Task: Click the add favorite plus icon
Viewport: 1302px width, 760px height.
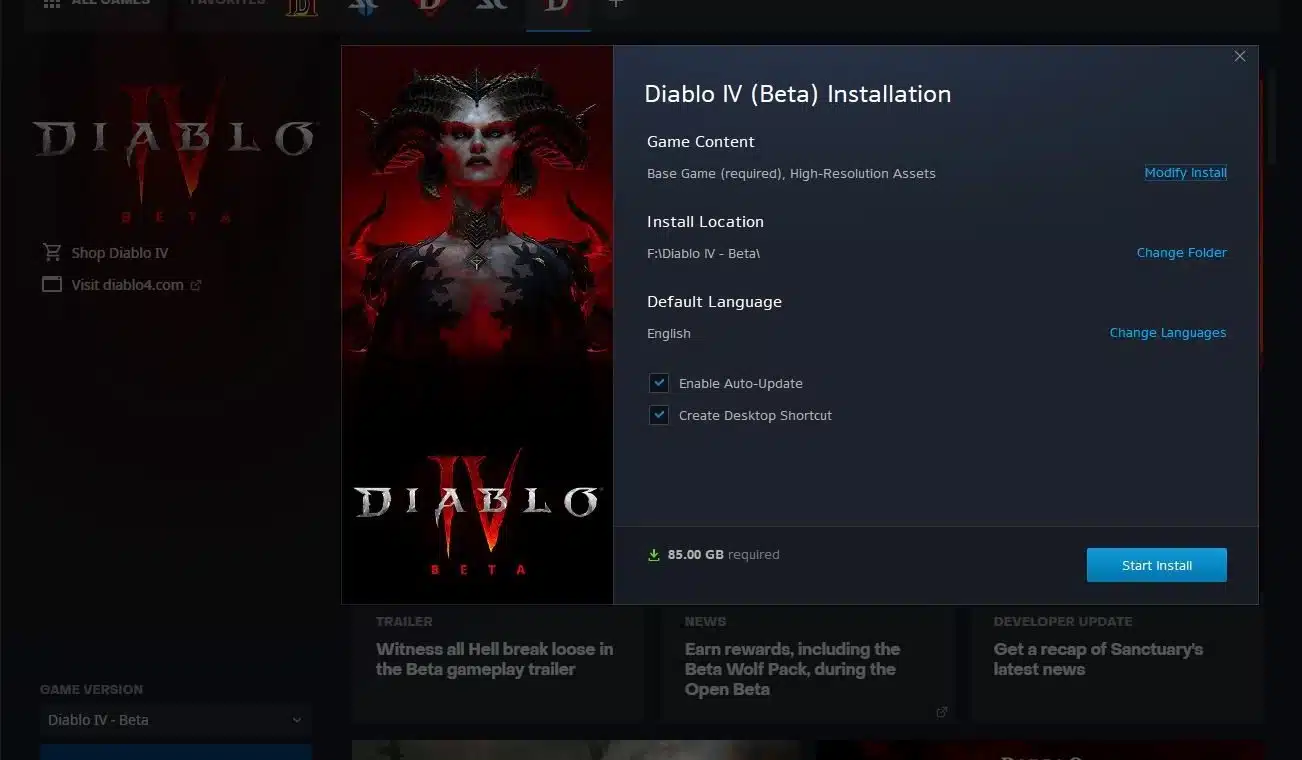Action: (616, 3)
